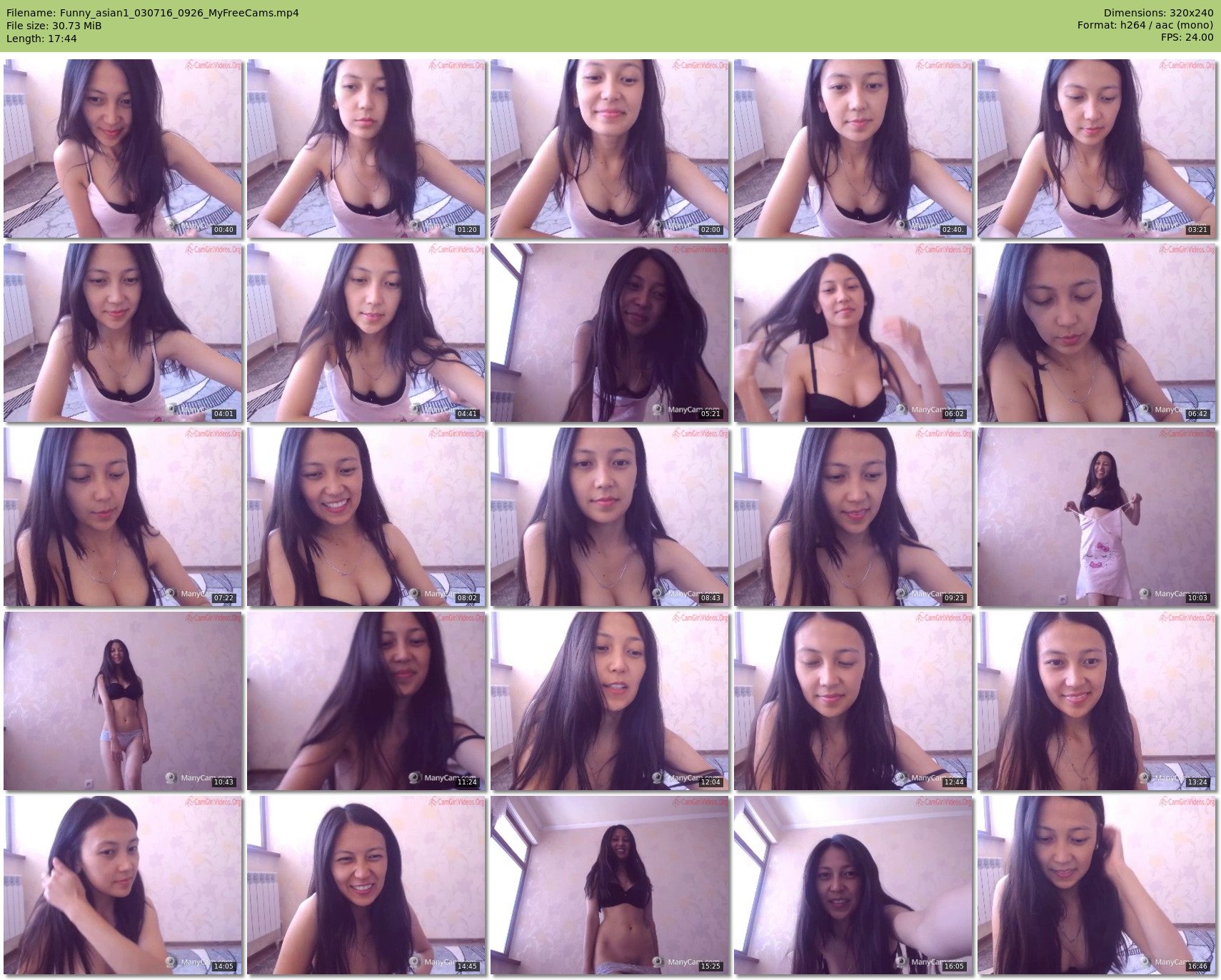Screen dimensions: 1221x980
Task: Click the 04:01 timestamp badge
Action: (x=223, y=414)
